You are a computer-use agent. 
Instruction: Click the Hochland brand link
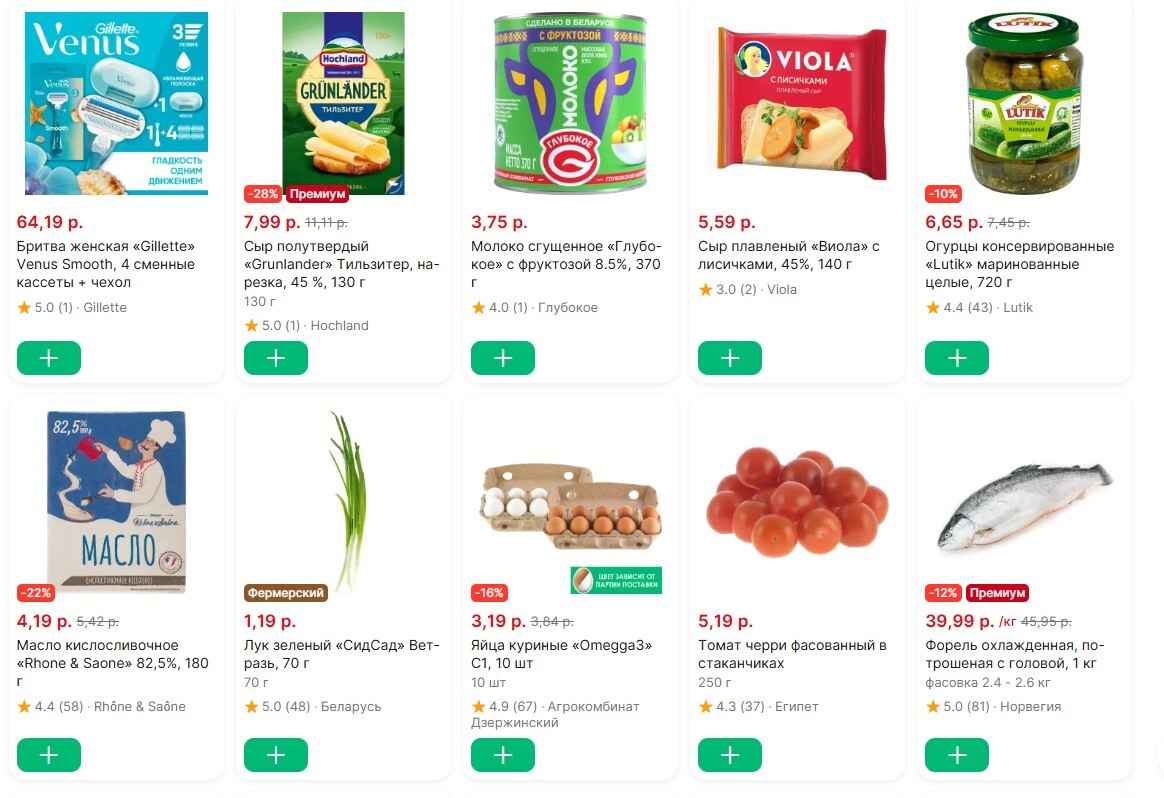[x=339, y=326]
